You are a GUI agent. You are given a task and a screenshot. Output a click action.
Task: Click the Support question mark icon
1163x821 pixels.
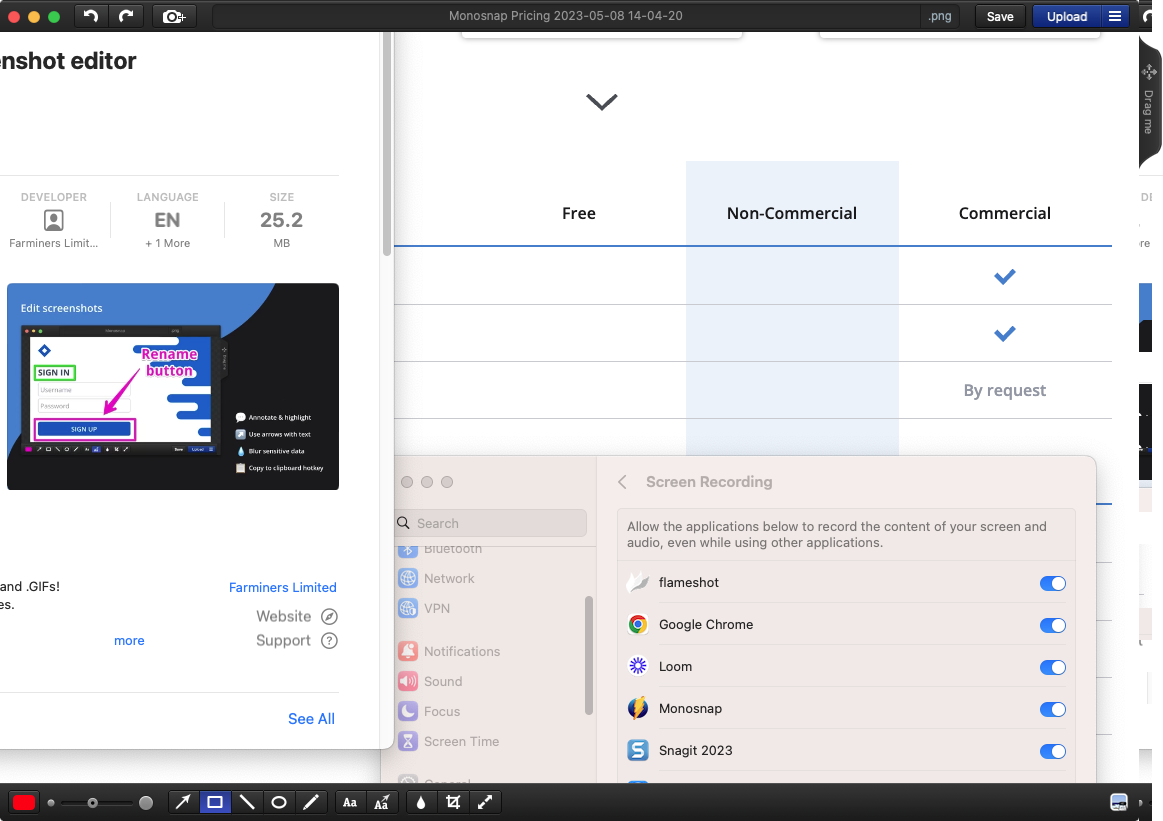point(329,641)
